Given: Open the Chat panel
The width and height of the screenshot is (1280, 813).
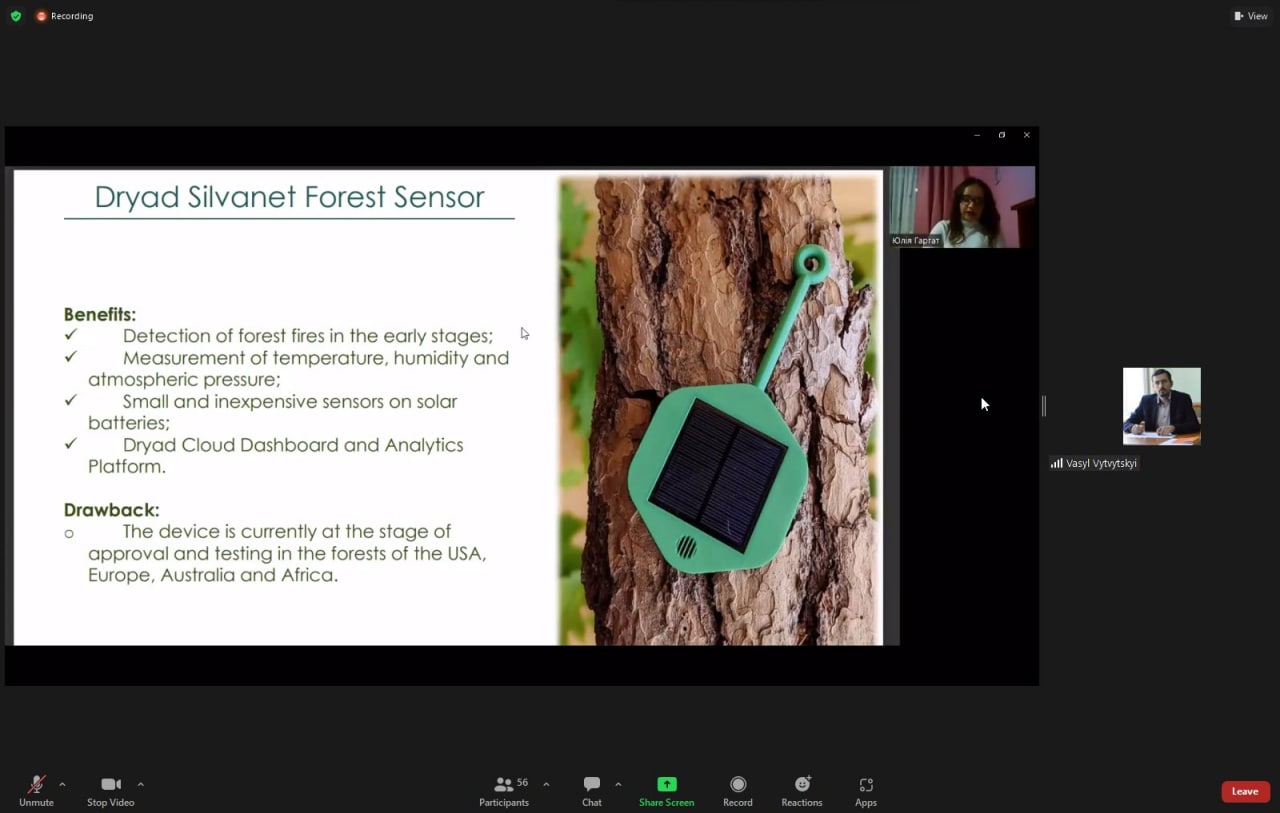Looking at the screenshot, I should coord(592,785).
